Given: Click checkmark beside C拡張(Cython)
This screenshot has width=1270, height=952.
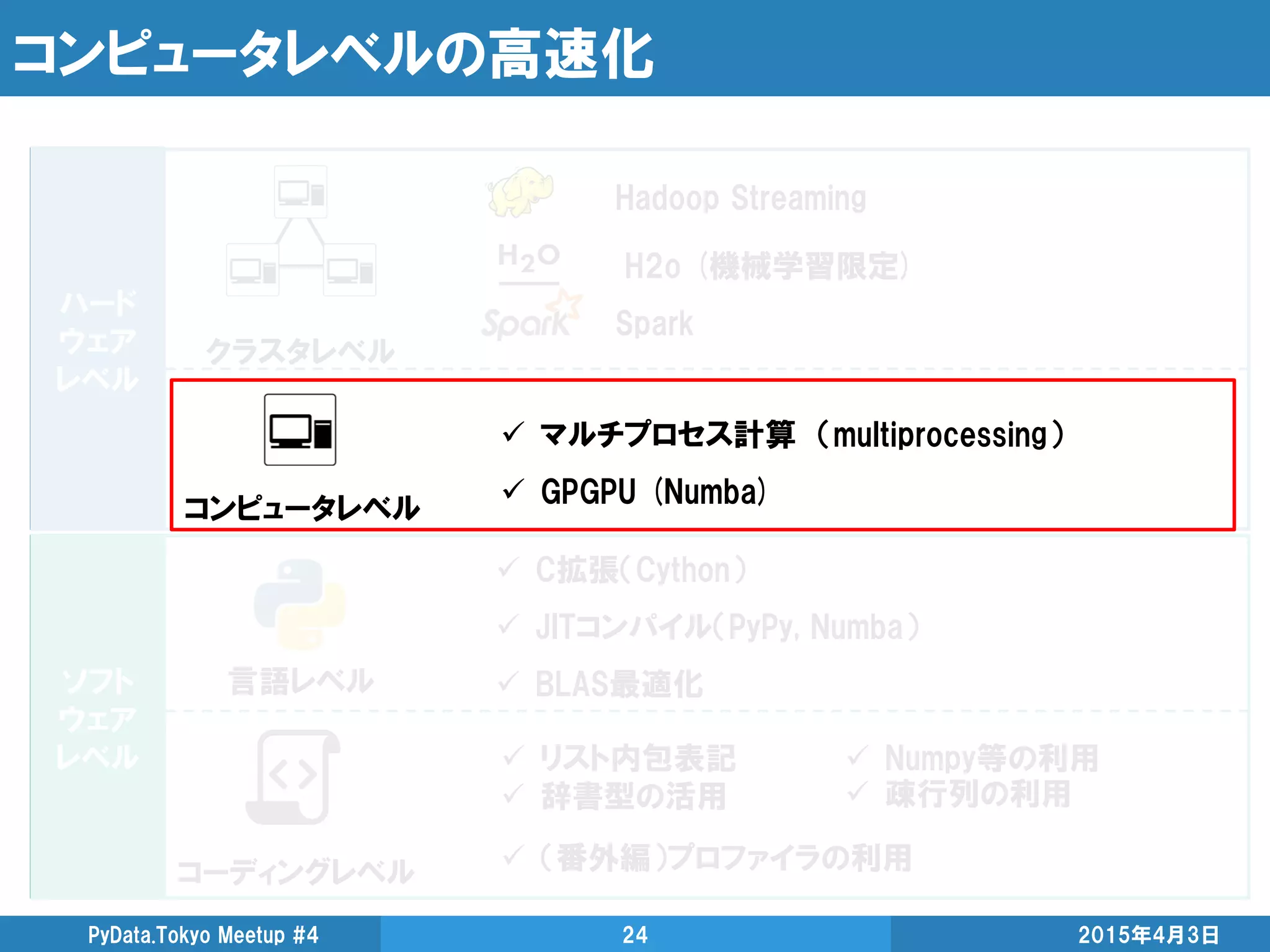Looking at the screenshot, I should [509, 568].
